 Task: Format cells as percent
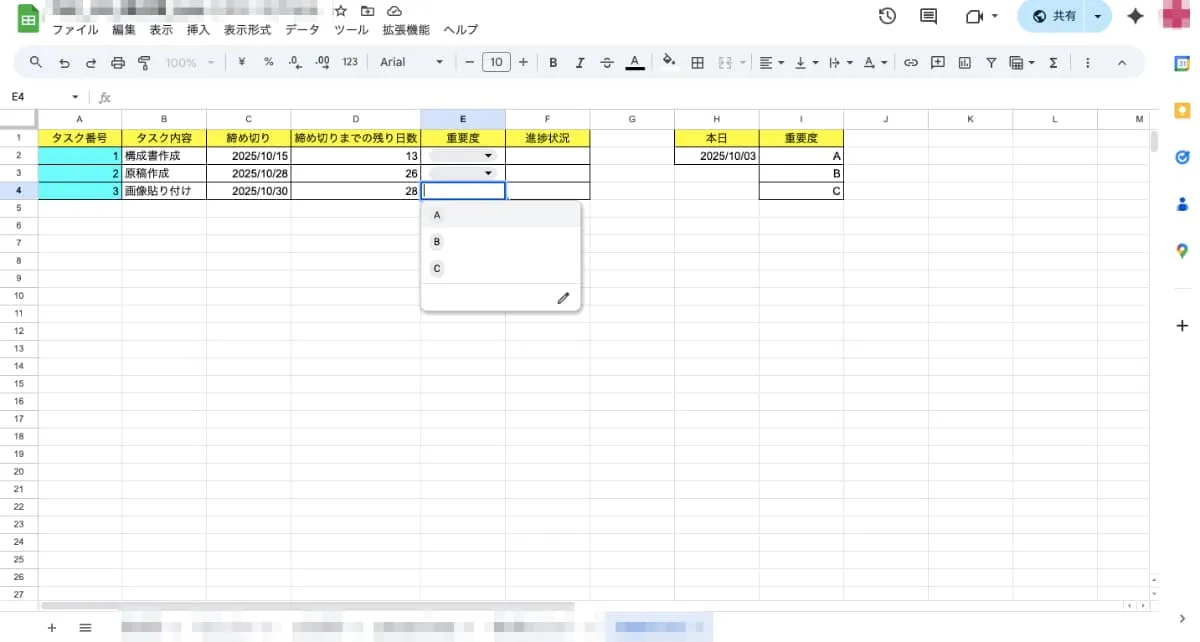[266, 62]
